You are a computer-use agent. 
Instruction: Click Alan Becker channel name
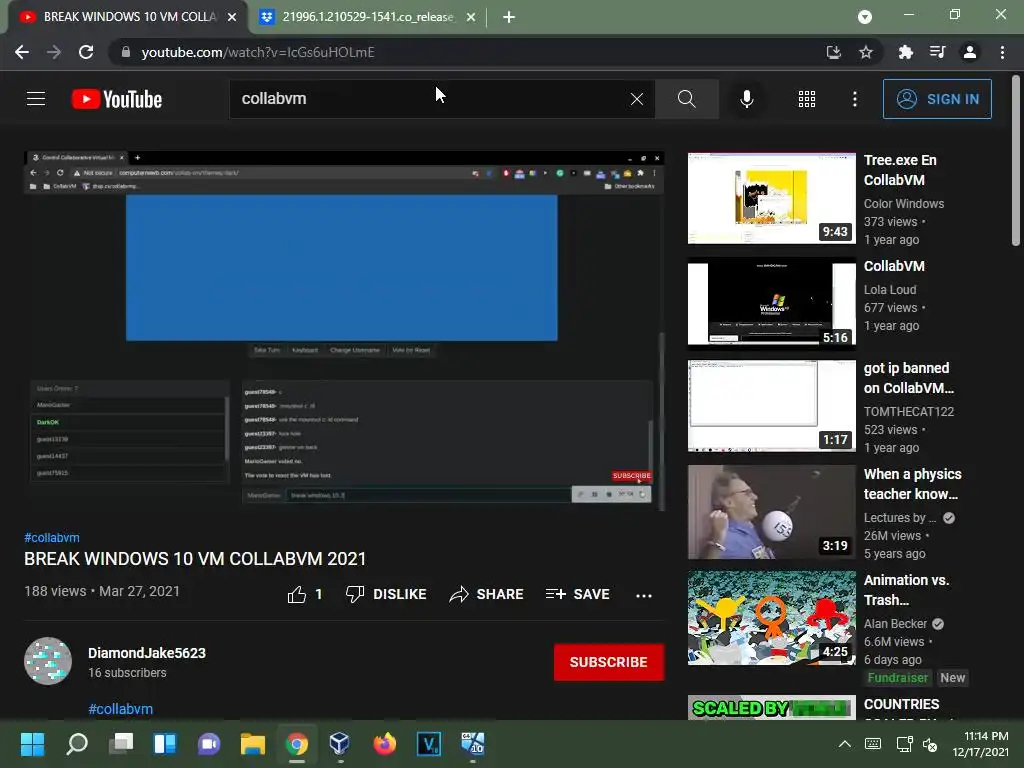pos(895,624)
